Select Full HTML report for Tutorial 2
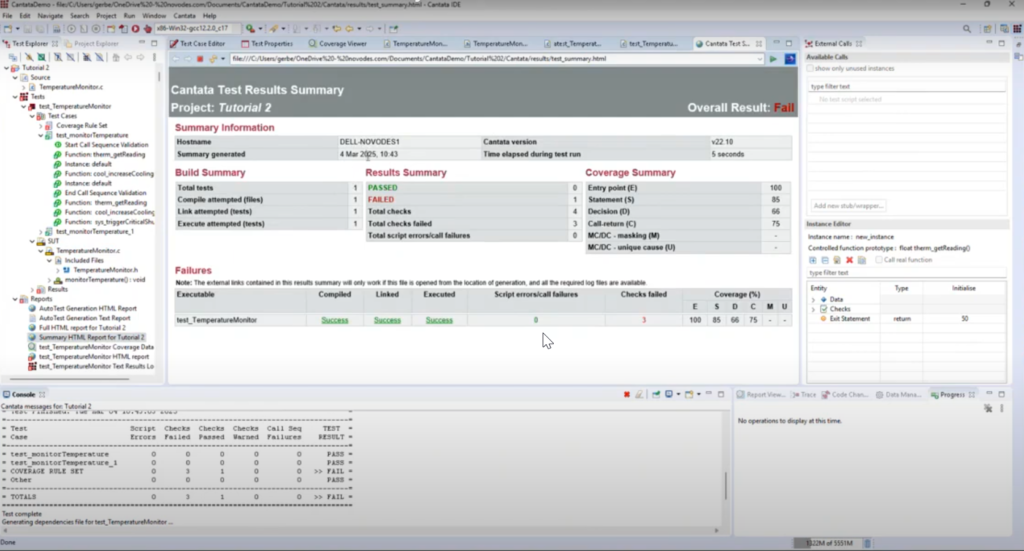This screenshot has height=551, width=1024. (x=82, y=328)
